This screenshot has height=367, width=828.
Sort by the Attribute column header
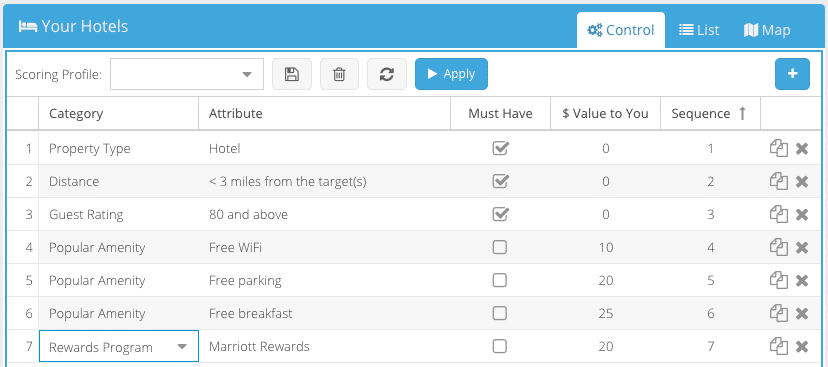pos(324,114)
